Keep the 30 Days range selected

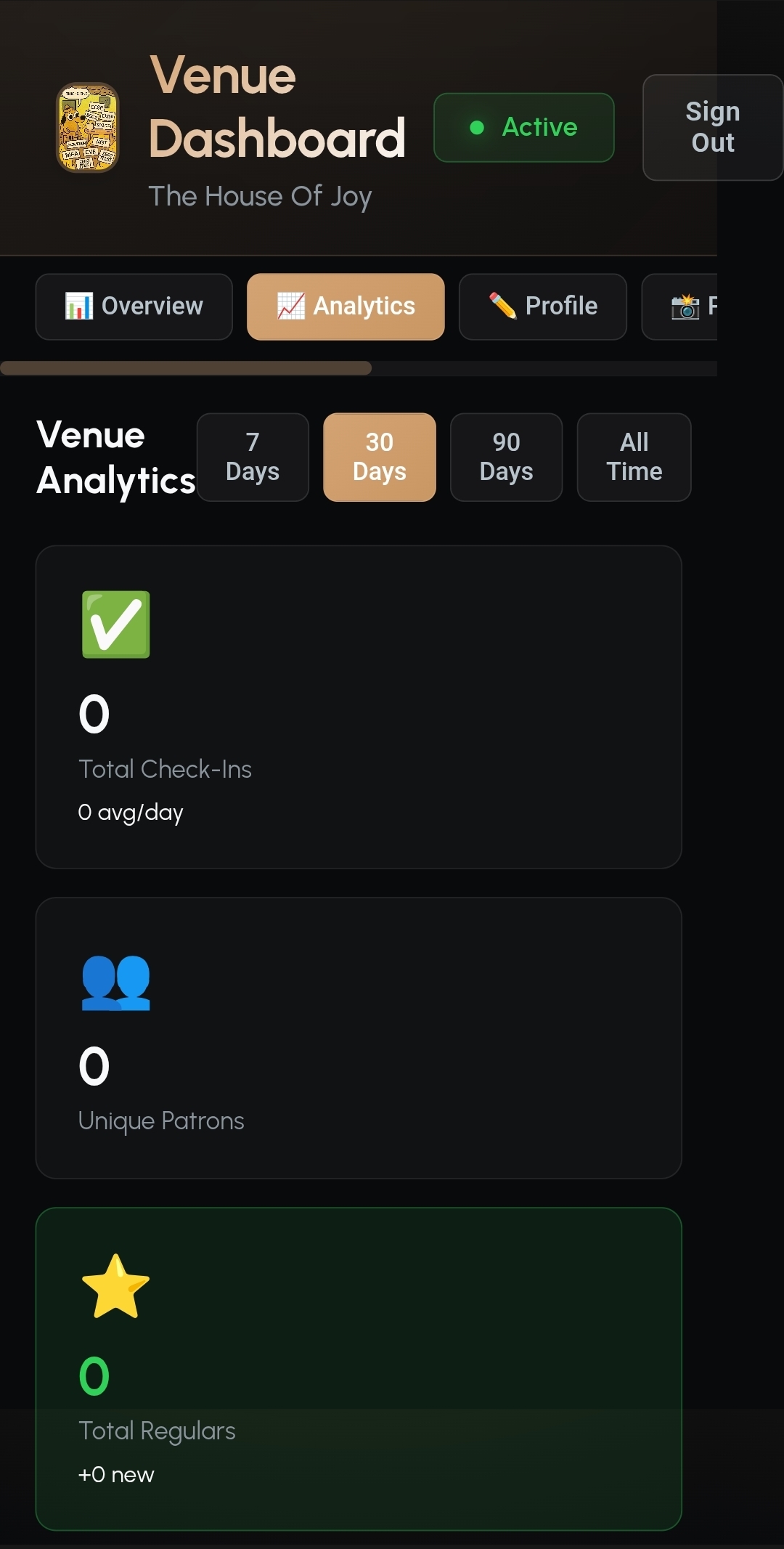click(x=379, y=457)
